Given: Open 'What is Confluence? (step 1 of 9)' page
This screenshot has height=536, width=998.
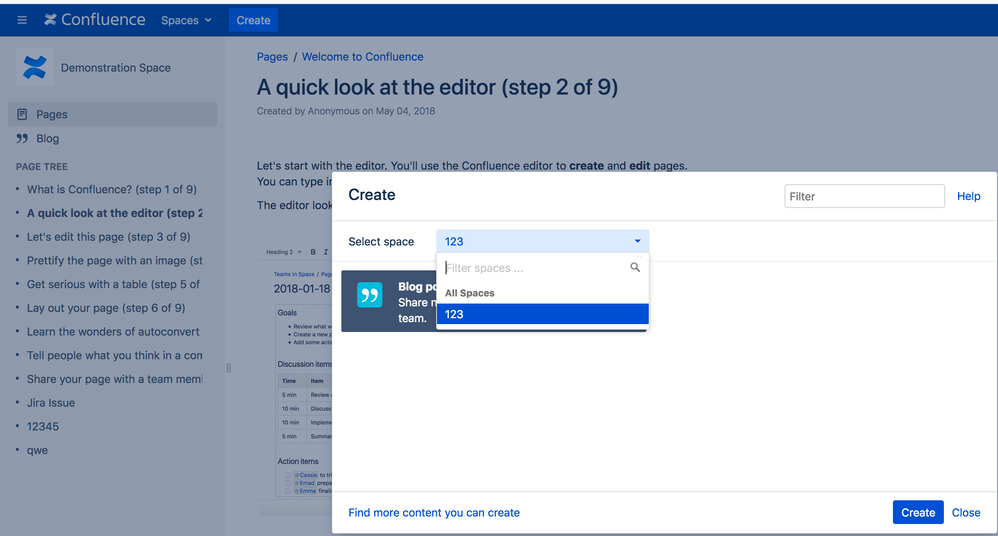Looking at the screenshot, I should click(111, 189).
